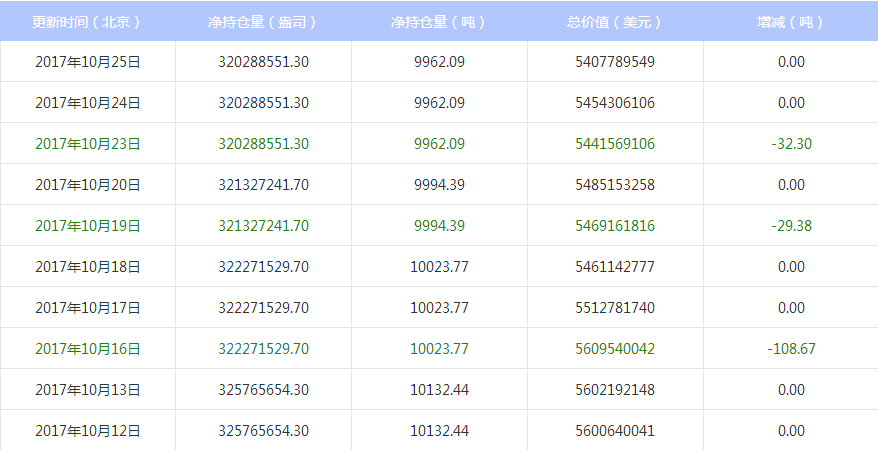
Task: Click 10023.77 in the 10月16日 row
Action: [439, 349]
